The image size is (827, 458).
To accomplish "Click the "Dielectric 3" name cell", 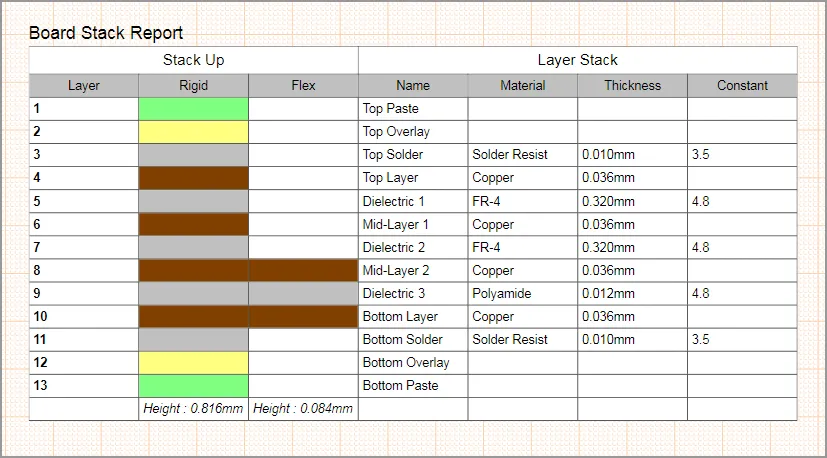I will tap(413, 293).
